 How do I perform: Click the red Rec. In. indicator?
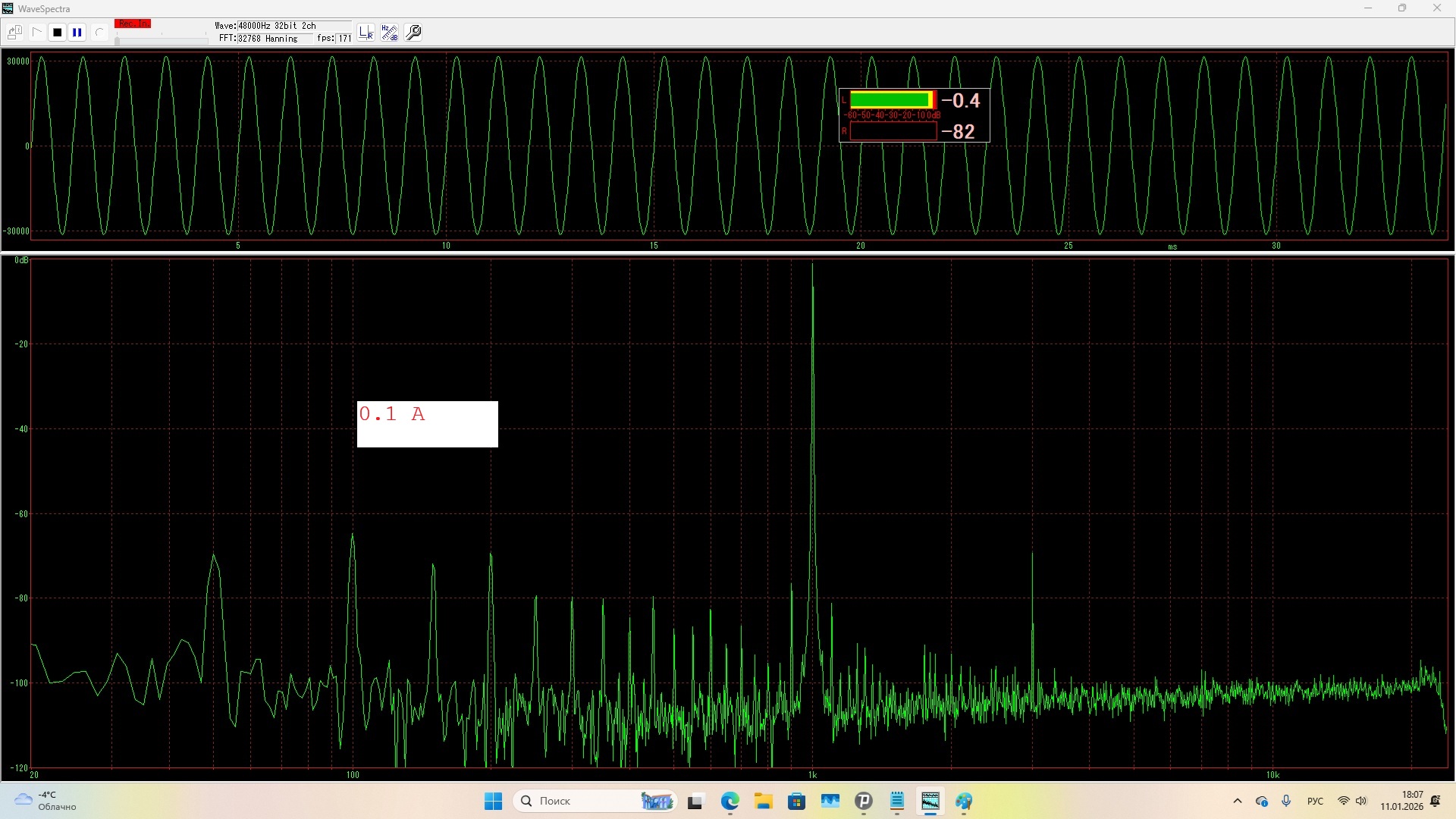click(x=133, y=24)
